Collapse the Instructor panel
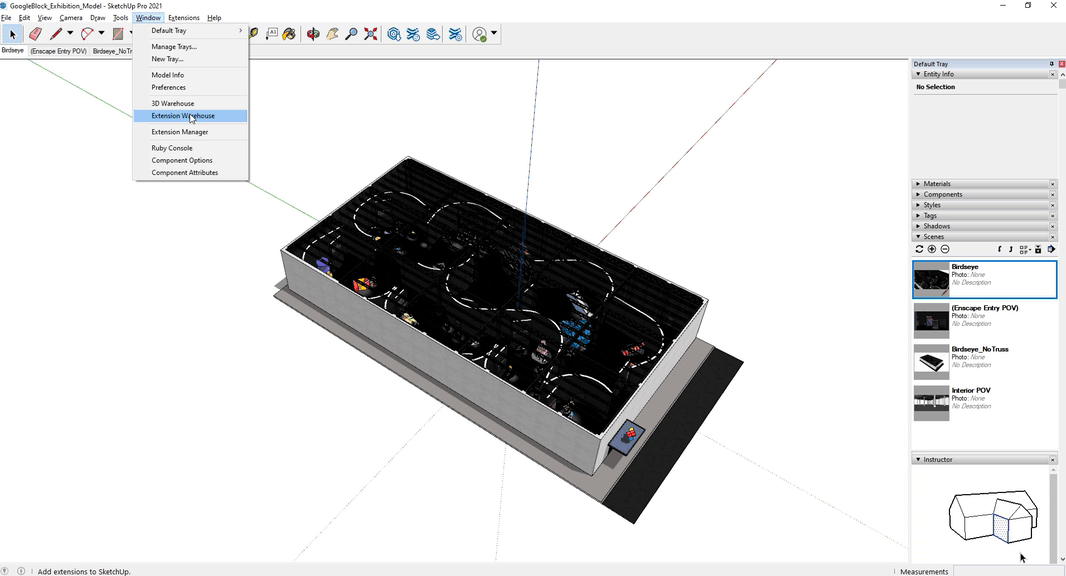 918,460
